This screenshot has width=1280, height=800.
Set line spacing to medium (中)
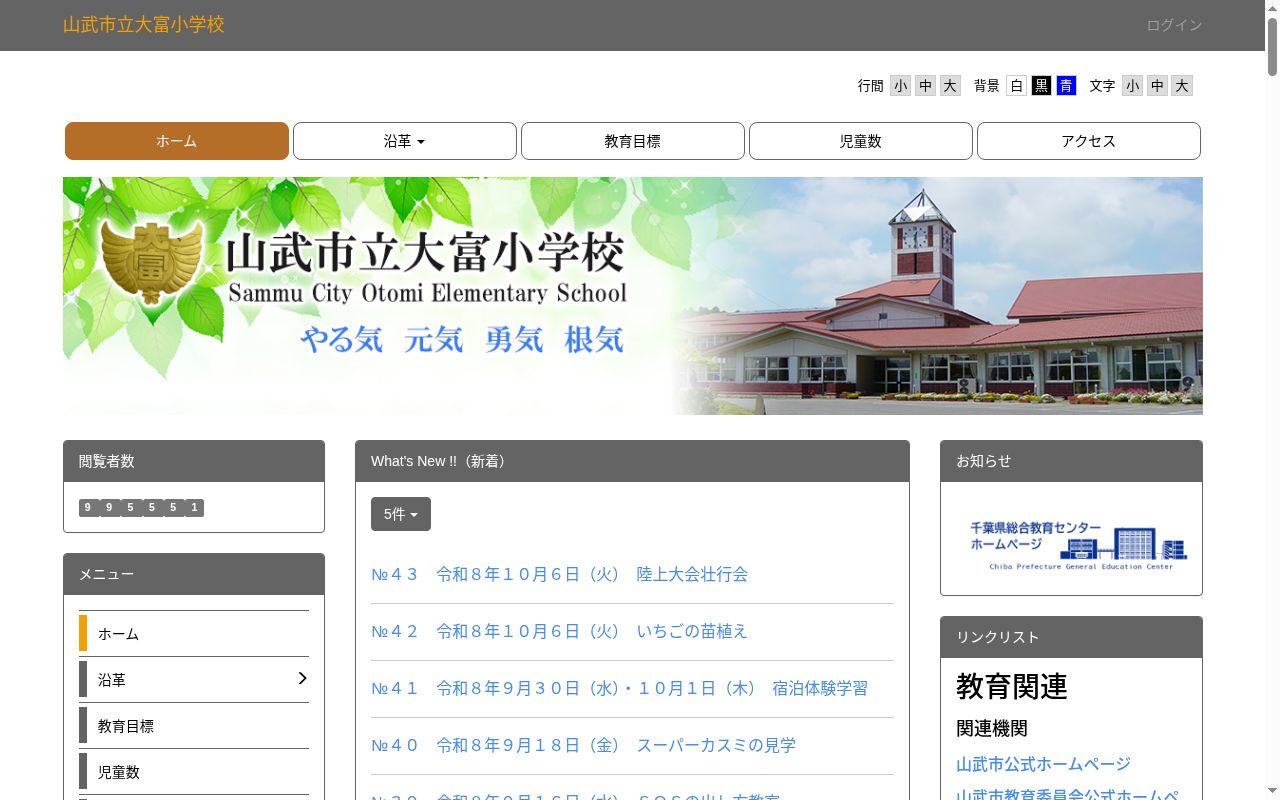[x=925, y=86]
